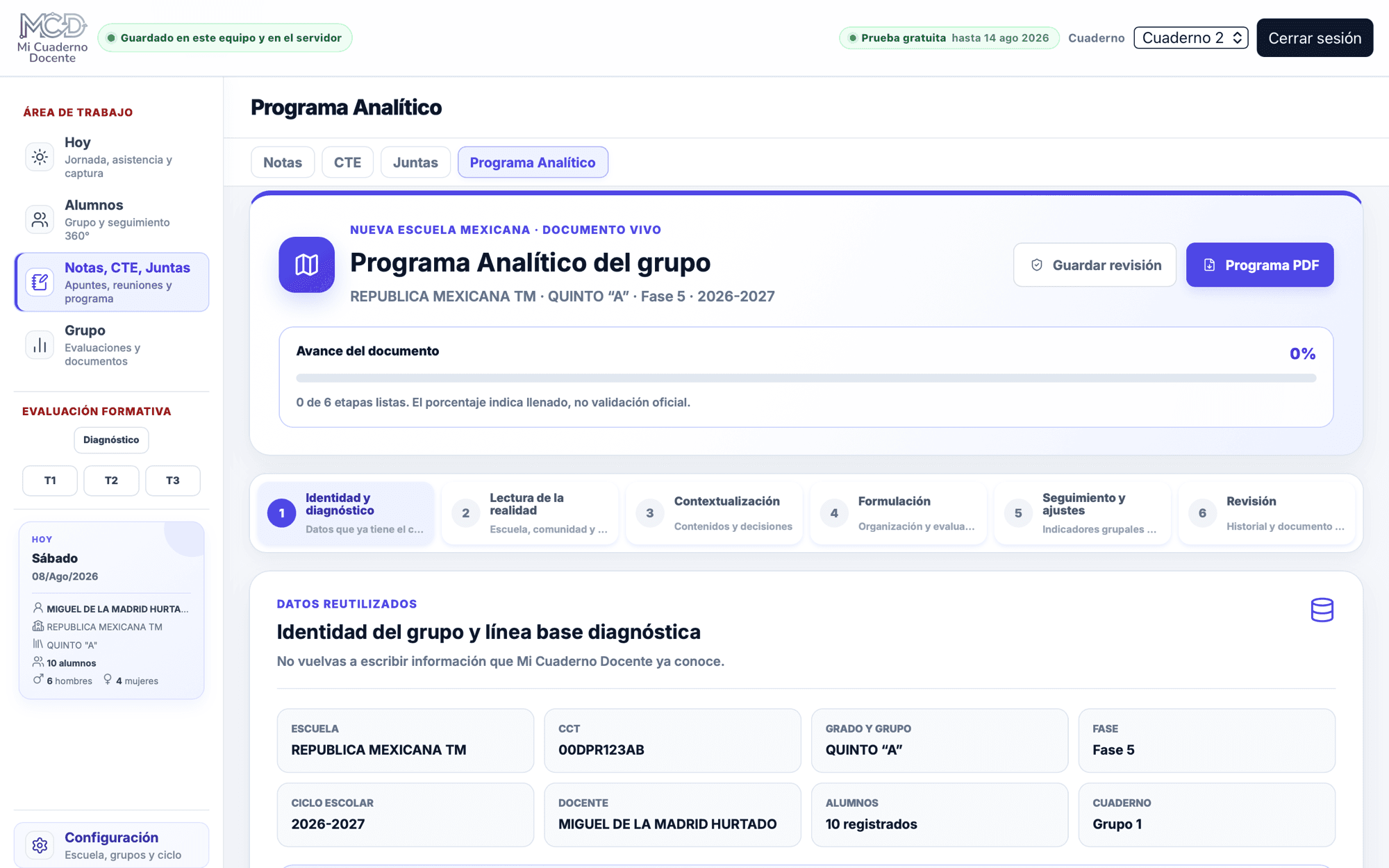Viewport: 1389px width, 868px height.
Task: Select the Programa Analítico tab
Action: tap(533, 162)
